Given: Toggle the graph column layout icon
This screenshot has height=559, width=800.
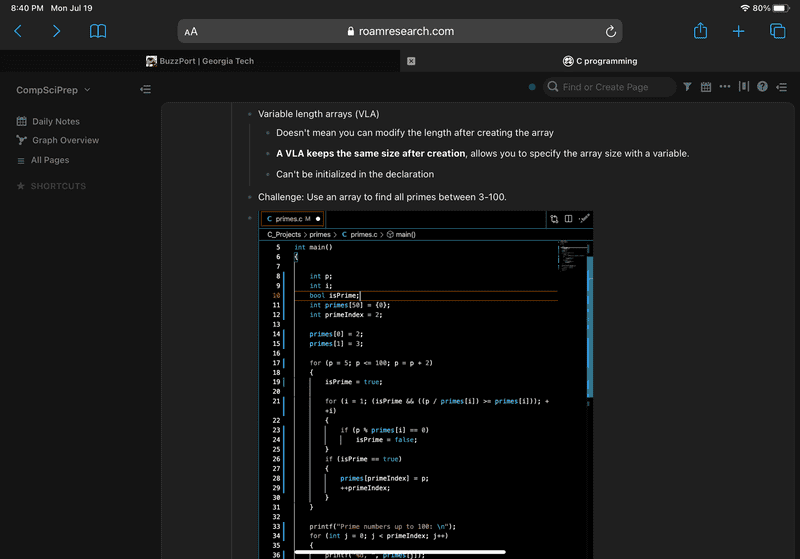Looking at the screenshot, I should click(743, 88).
